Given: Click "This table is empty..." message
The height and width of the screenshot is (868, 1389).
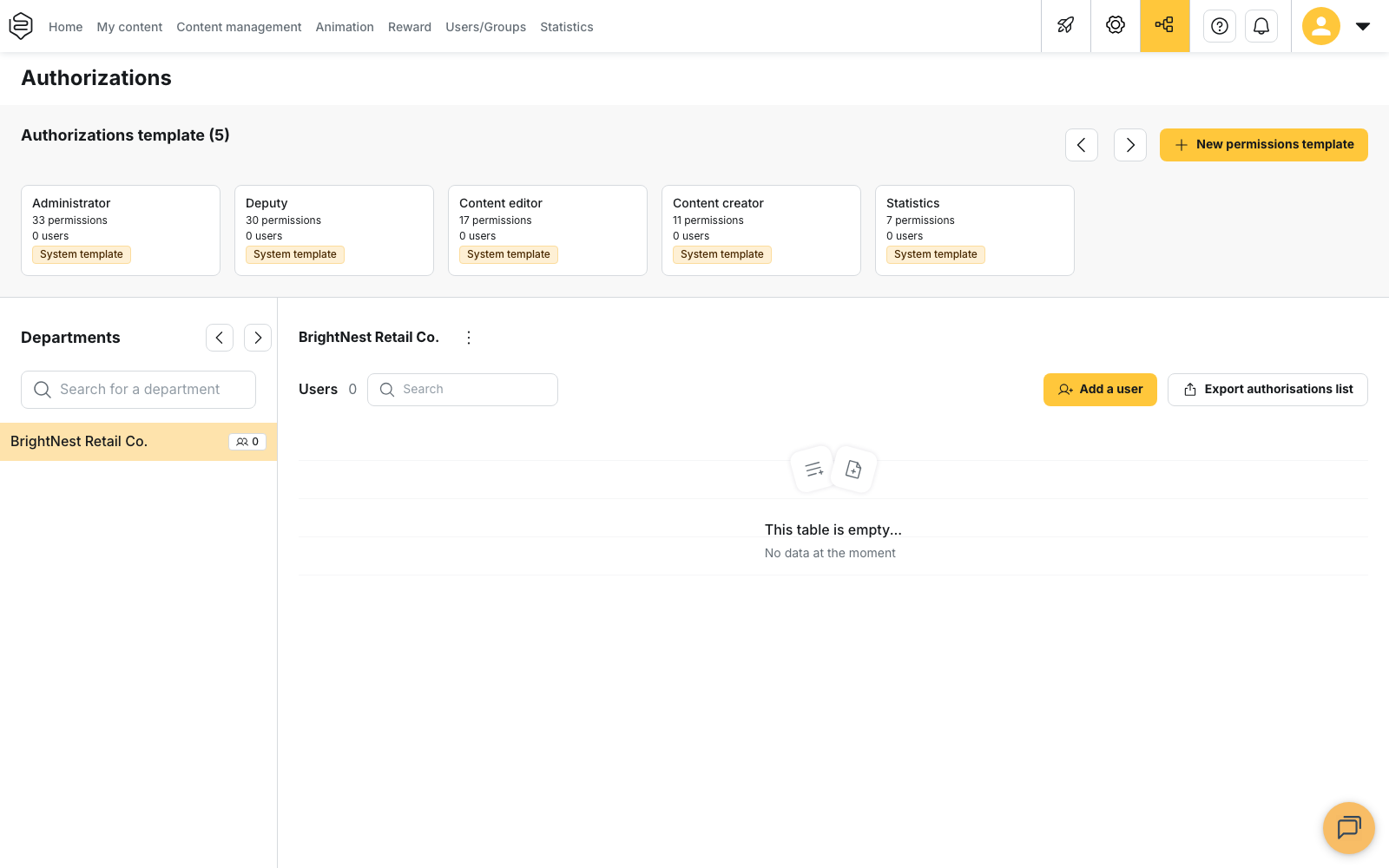Looking at the screenshot, I should [833, 529].
